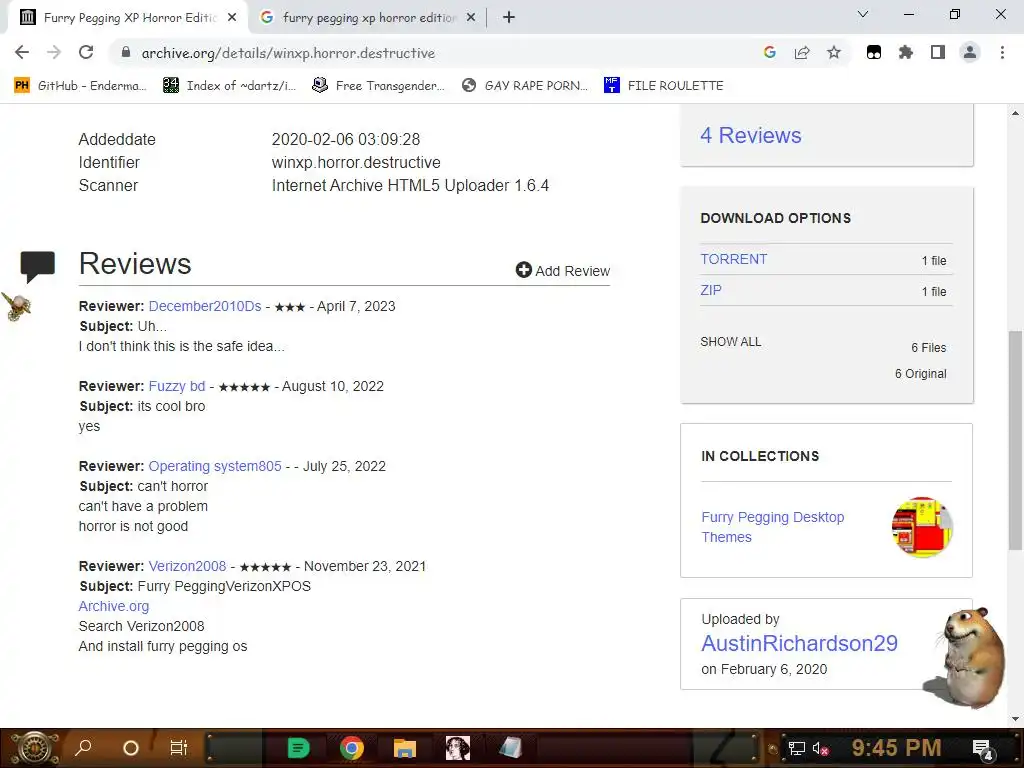Toggle the browser side panel
This screenshot has height=768, width=1024.
pyautogui.click(x=938, y=53)
